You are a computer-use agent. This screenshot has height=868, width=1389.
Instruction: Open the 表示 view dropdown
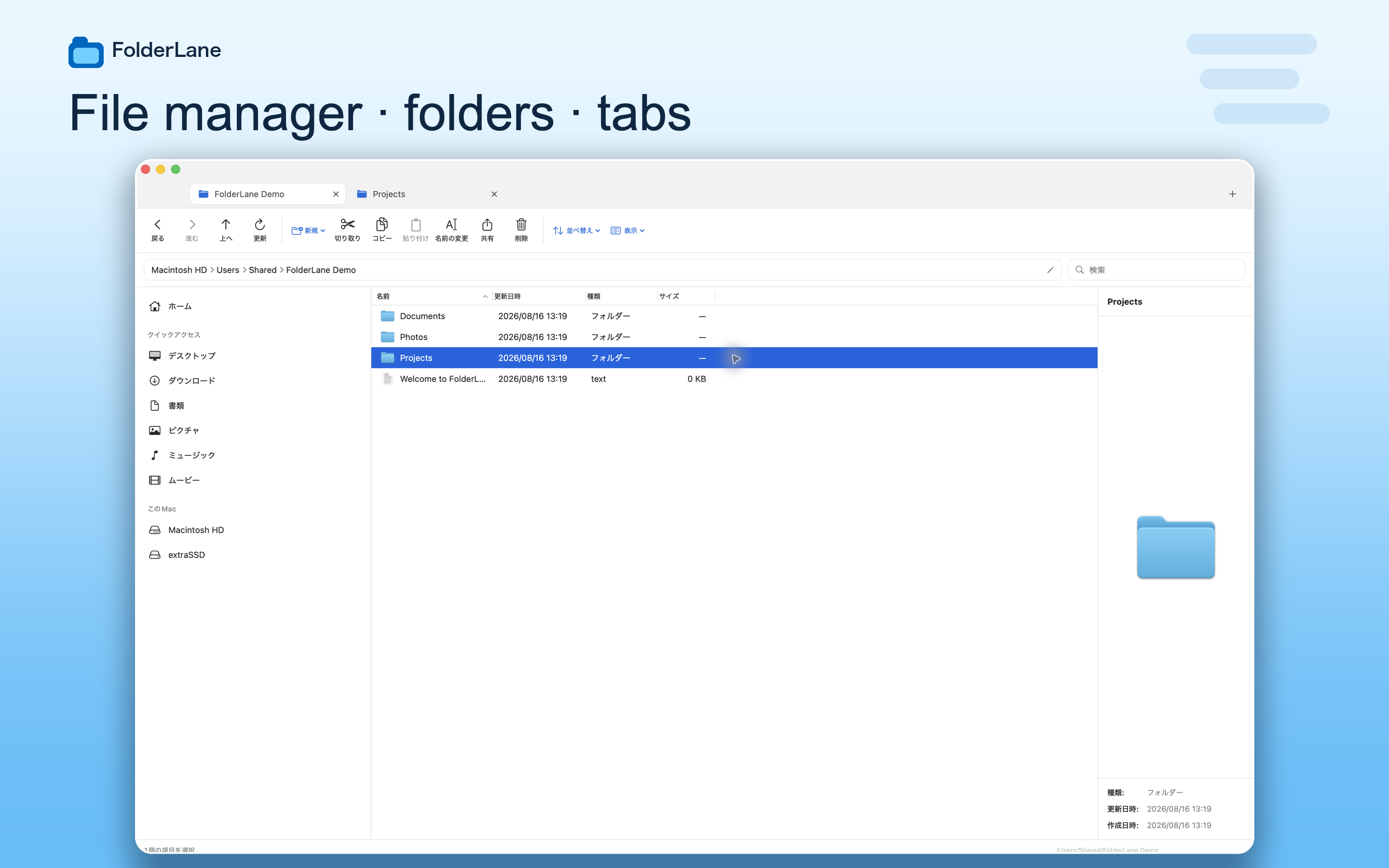tap(627, 230)
